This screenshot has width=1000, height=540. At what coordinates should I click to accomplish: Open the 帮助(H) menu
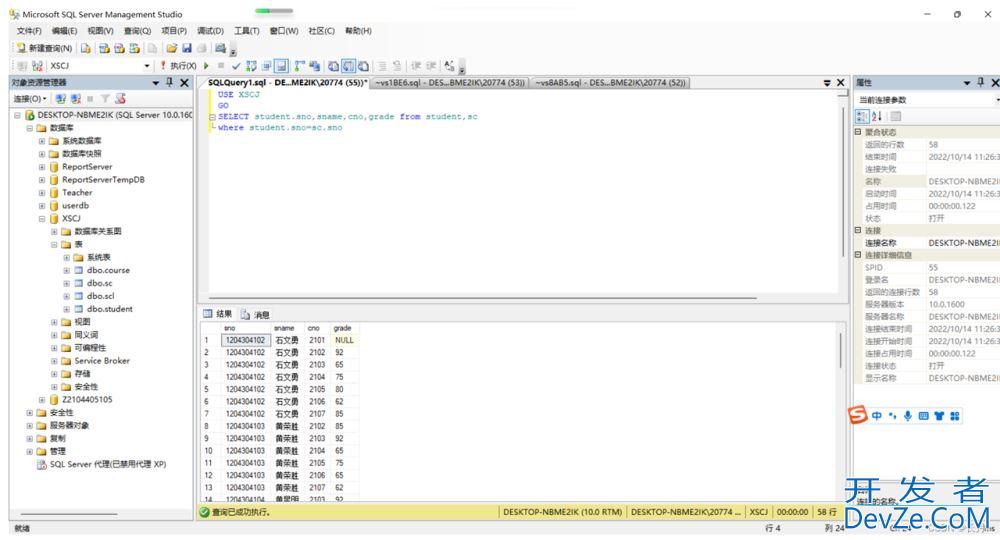pos(358,31)
